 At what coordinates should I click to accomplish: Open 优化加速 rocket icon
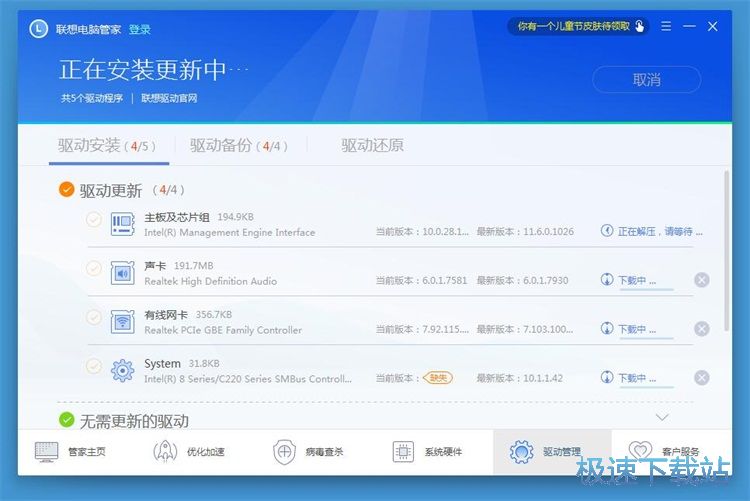tap(165, 451)
